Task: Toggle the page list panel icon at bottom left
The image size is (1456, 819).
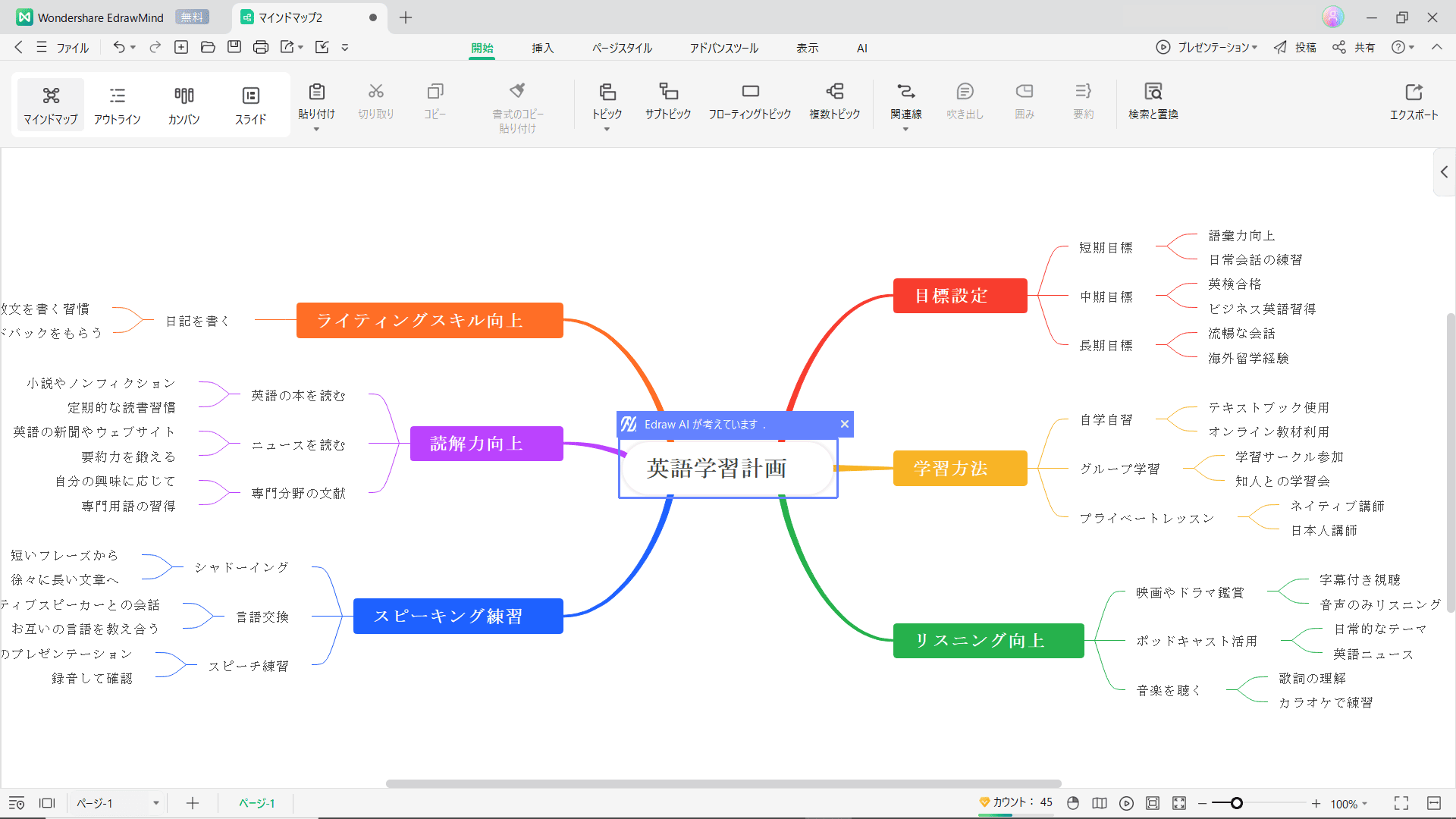Action: pyautogui.click(x=47, y=803)
